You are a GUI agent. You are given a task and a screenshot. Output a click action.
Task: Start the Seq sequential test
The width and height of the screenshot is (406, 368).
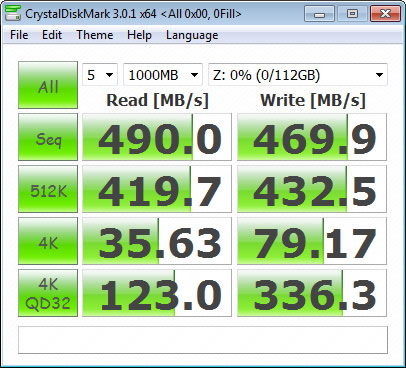[48, 137]
